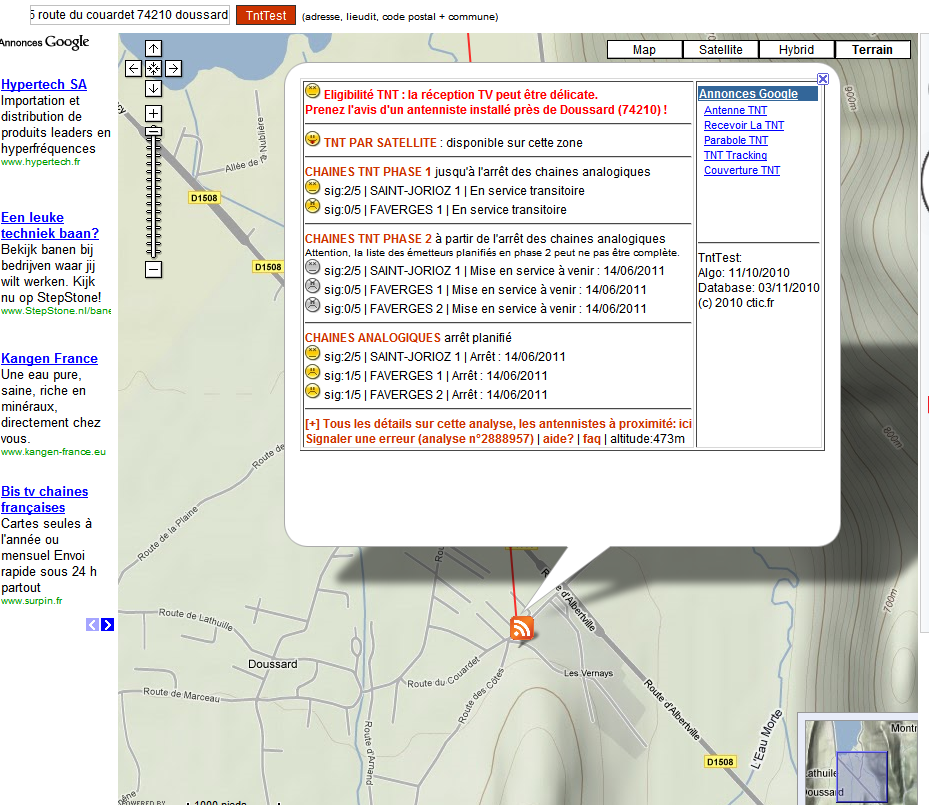Switch to Hybrid view
The height and width of the screenshot is (805, 929).
click(796, 50)
